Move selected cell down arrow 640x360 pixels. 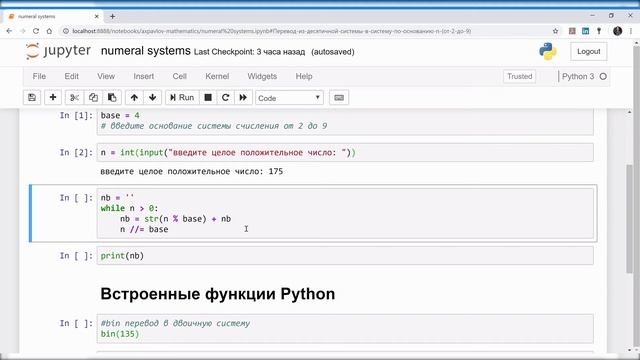pyautogui.click(x=153, y=98)
